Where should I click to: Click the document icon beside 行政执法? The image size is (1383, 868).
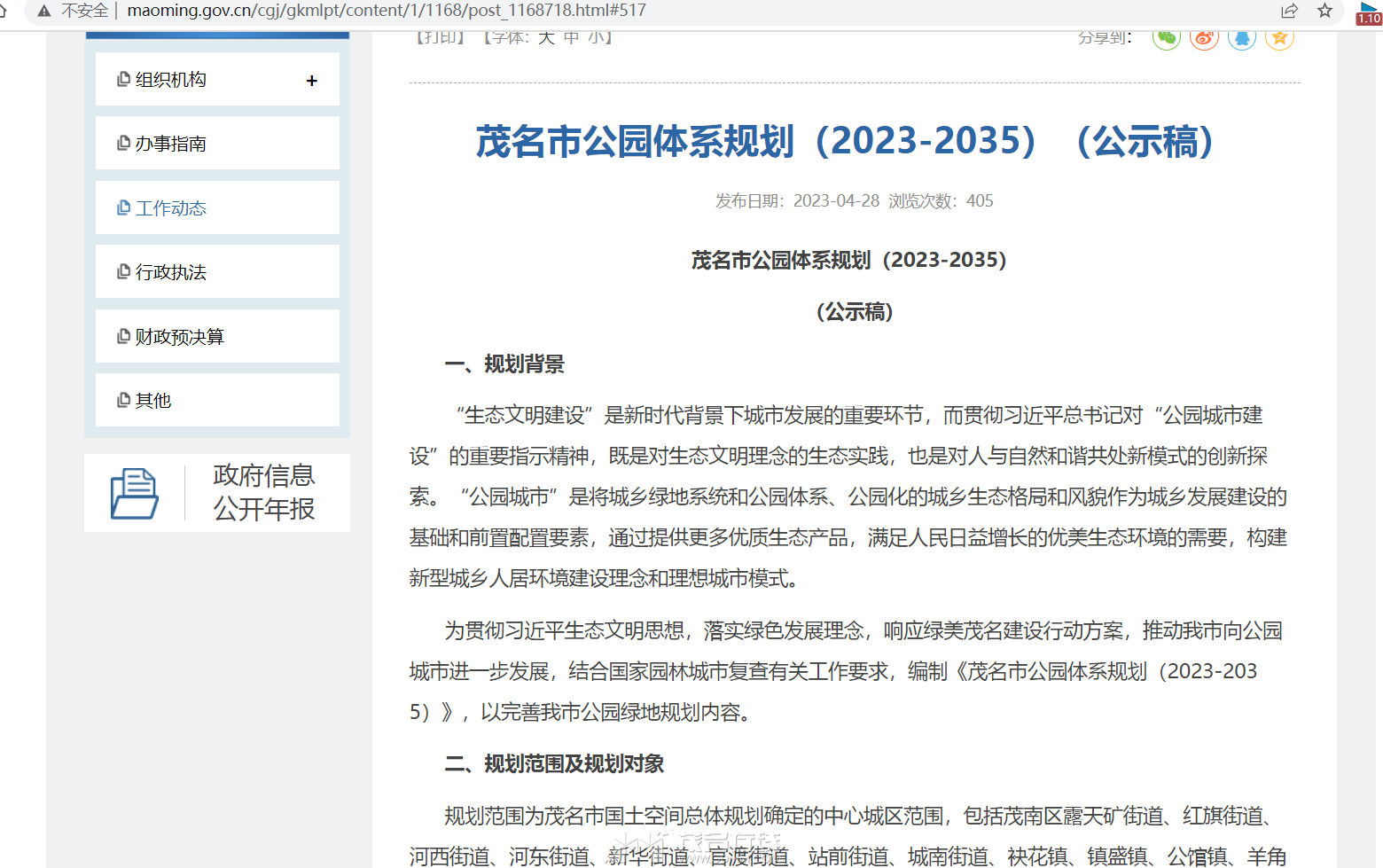point(124,271)
